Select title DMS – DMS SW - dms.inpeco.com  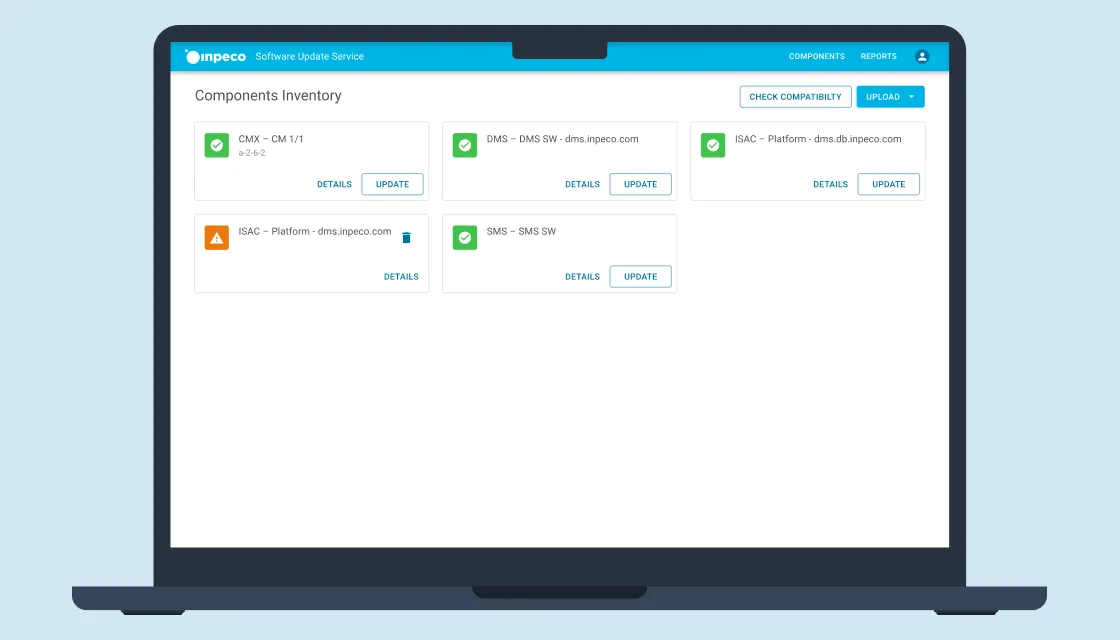562,139
